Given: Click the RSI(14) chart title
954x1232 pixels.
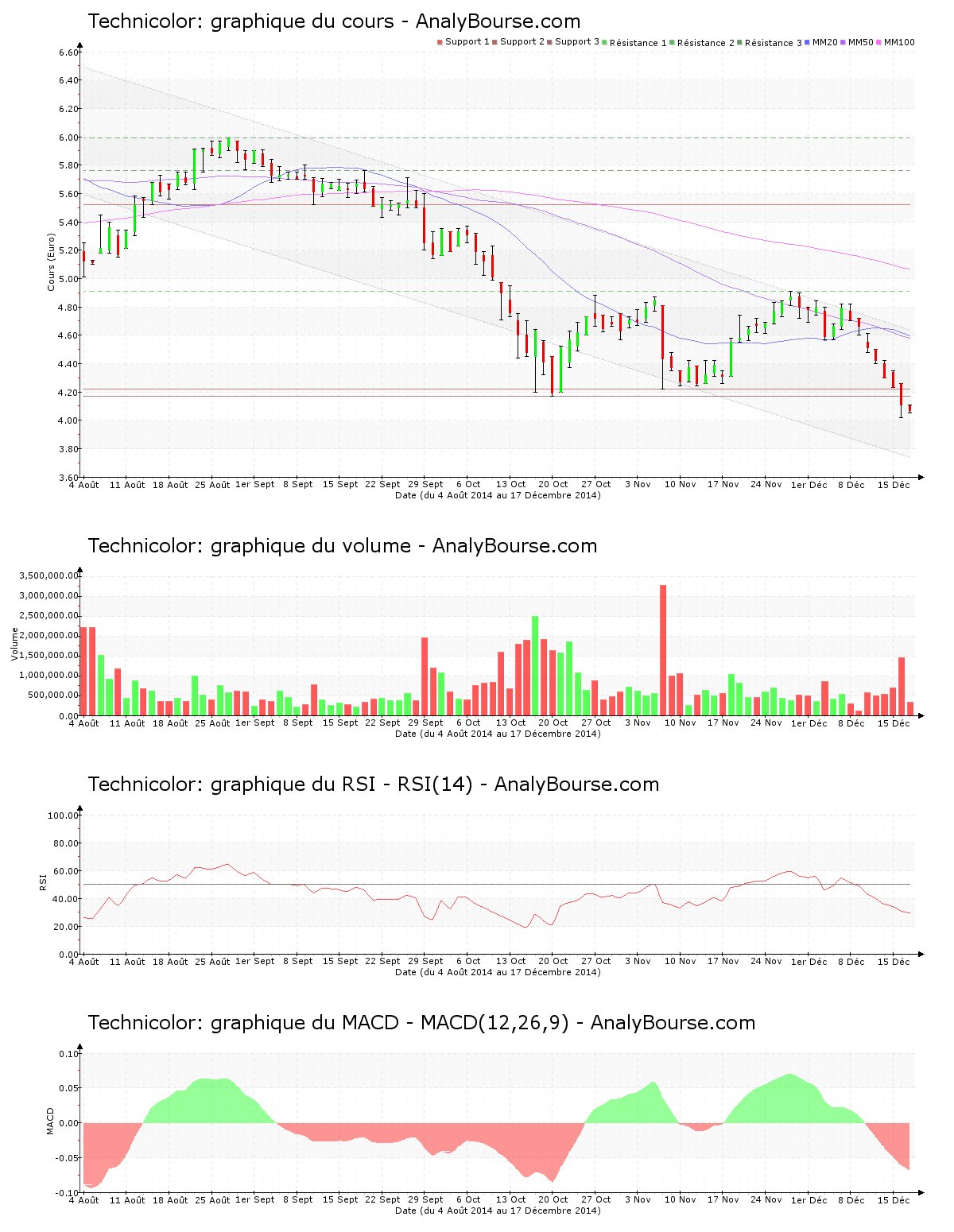Looking at the screenshot, I should (373, 785).
